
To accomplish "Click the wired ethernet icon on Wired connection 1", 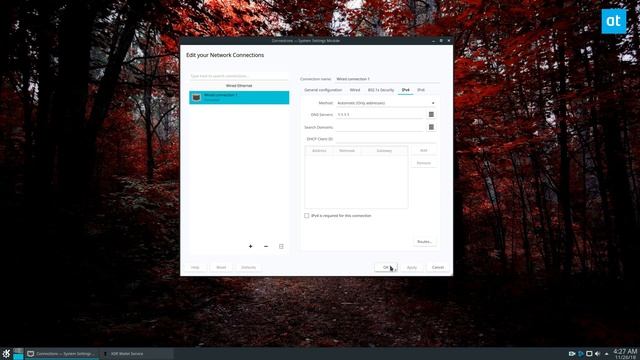I will tap(196, 97).
